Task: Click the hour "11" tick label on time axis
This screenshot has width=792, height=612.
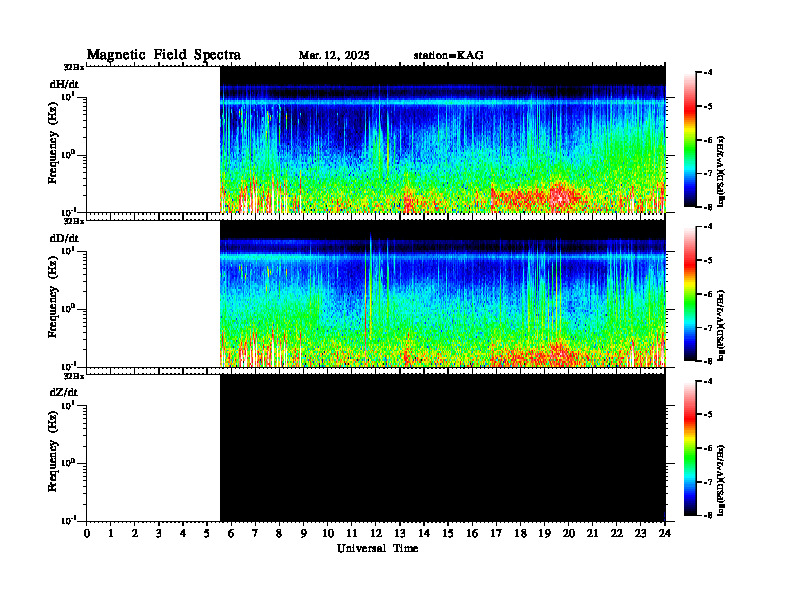Action: (x=352, y=534)
